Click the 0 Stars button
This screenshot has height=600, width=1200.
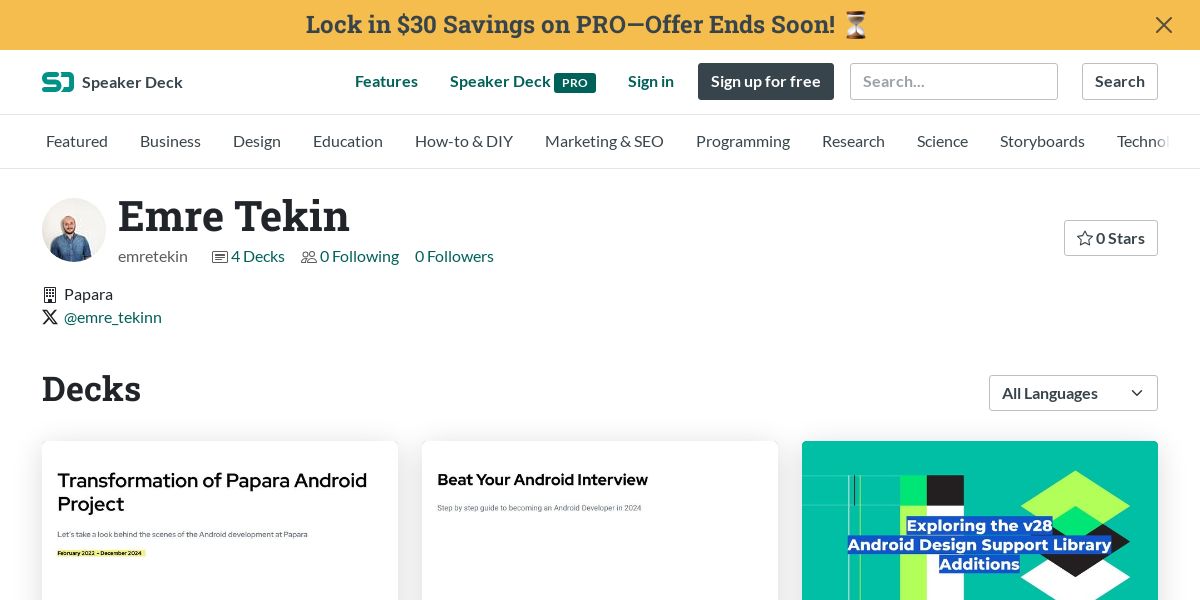[x=1111, y=238]
